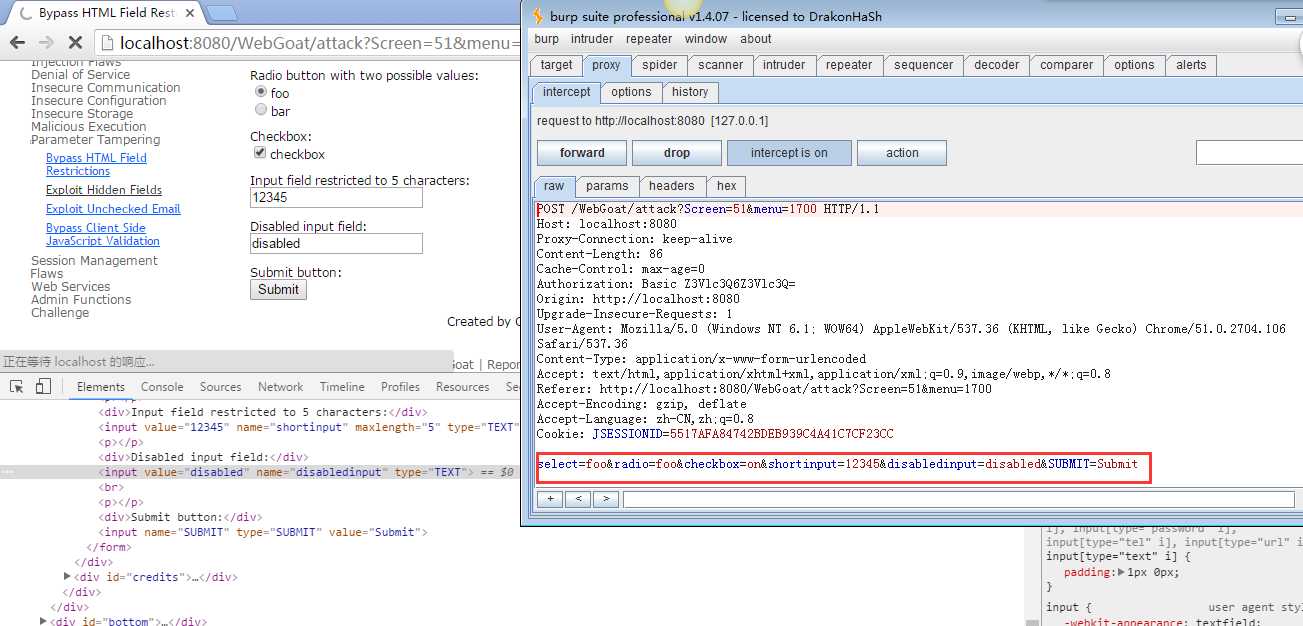This screenshot has height=626, width=1303.
Task: Switch to the Burp 'proxy' tab
Action: coord(606,65)
